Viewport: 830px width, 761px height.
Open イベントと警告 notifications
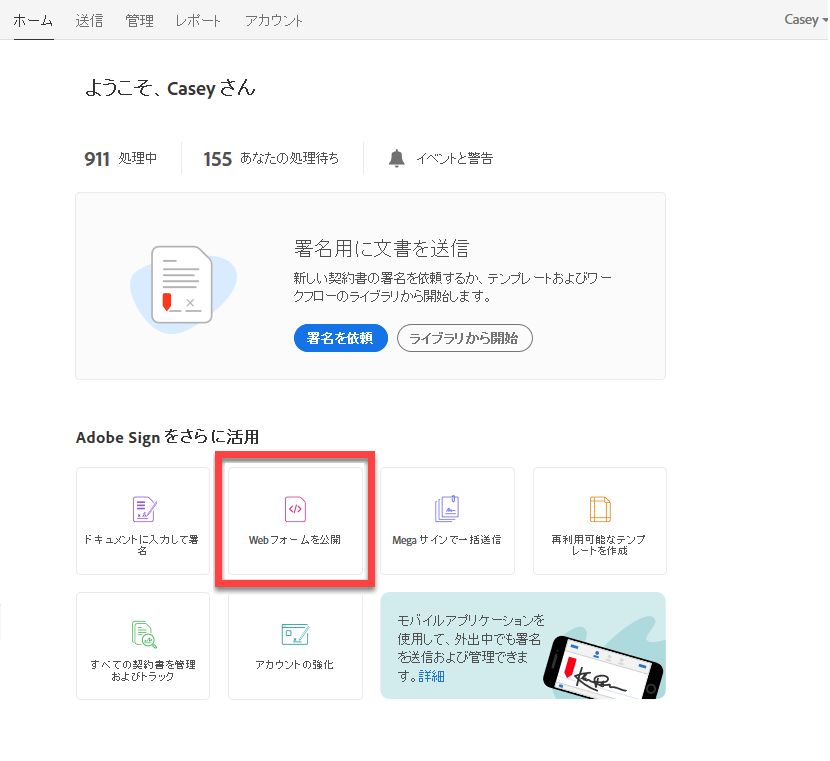point(454,158)
